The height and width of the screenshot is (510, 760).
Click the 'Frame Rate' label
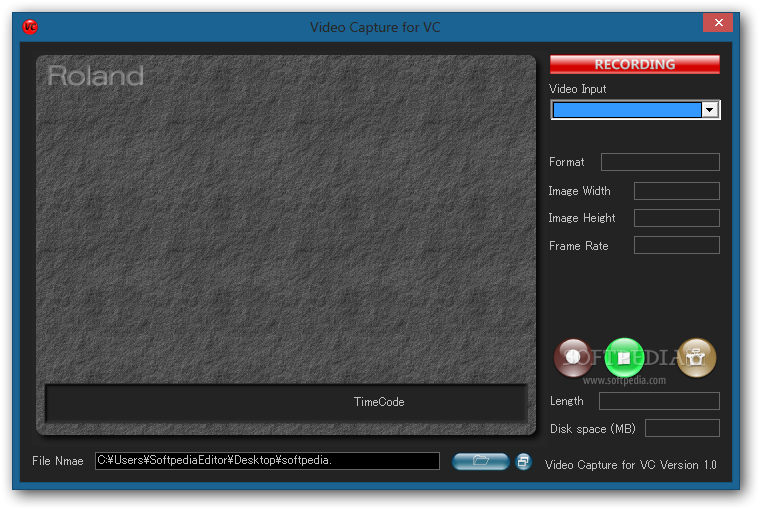coord(578,246)
